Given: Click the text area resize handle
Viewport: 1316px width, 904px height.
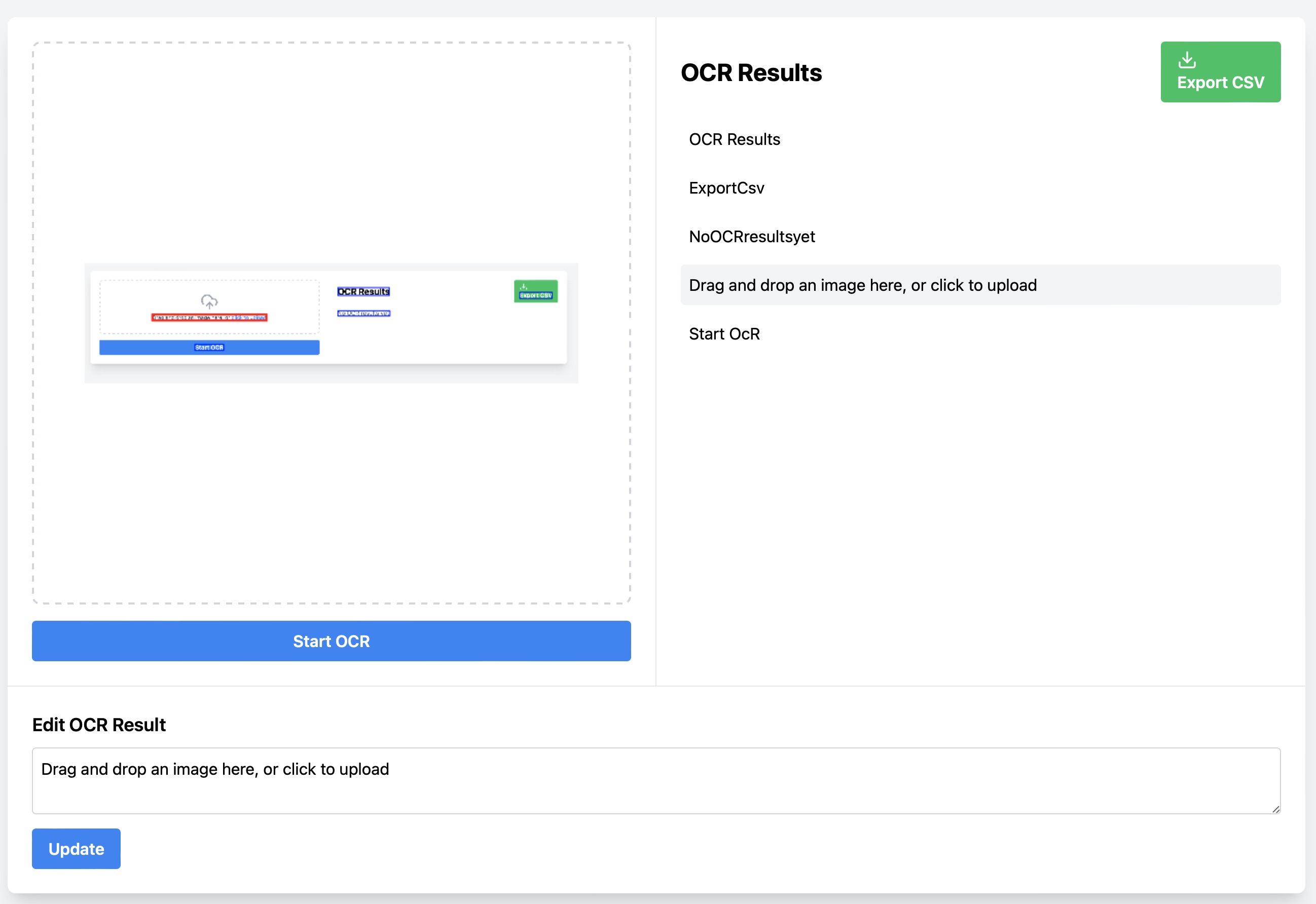Looking at the screenshot, I should tap(1276, 809).
